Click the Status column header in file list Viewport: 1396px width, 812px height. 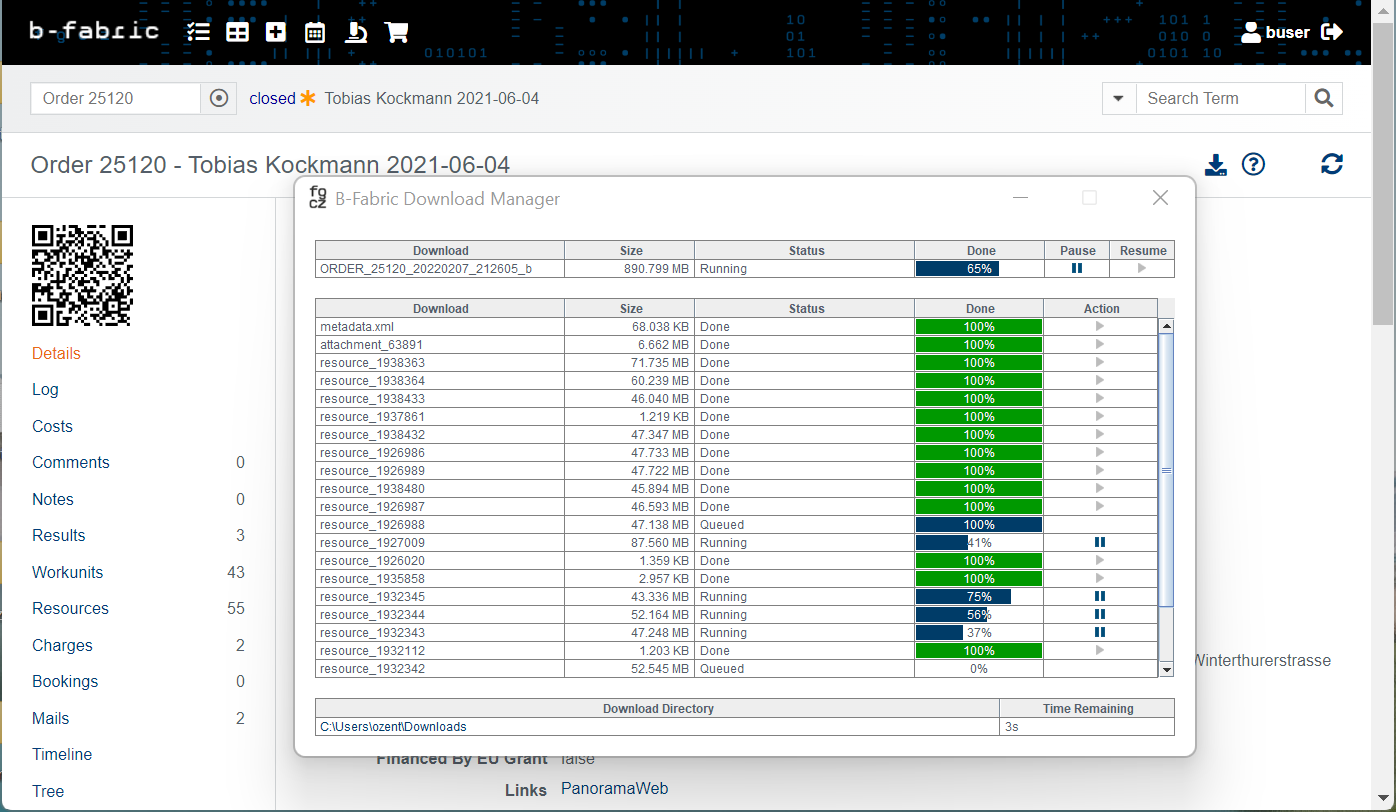pos(806,308)
